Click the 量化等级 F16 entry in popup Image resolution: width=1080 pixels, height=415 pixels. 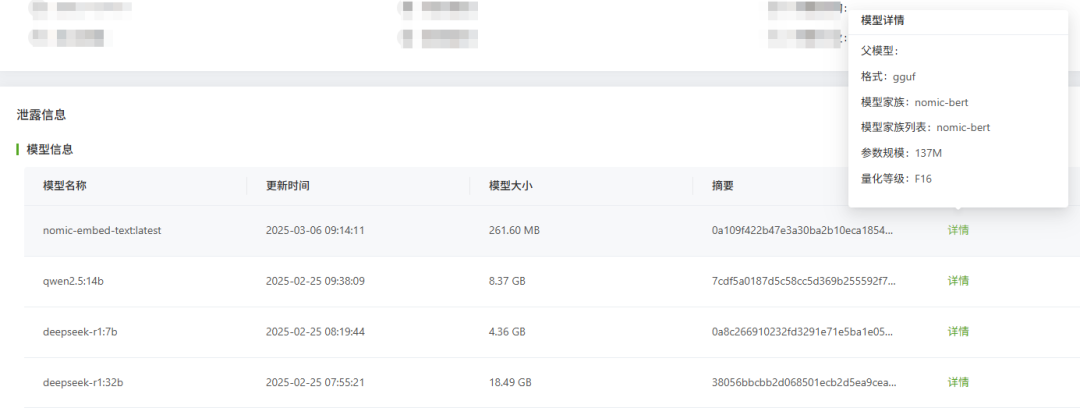pyautogui.click(x=897, y=179)
